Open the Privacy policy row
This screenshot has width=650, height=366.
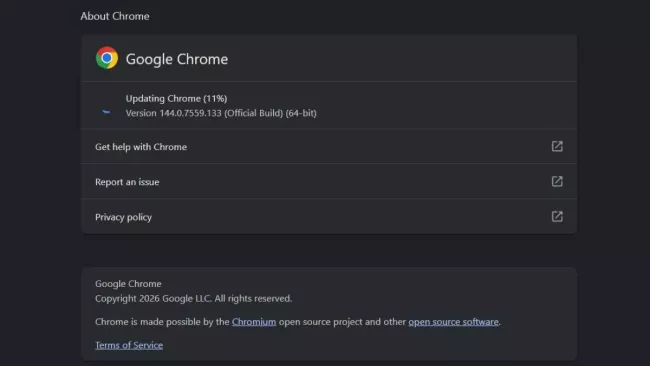329,216
